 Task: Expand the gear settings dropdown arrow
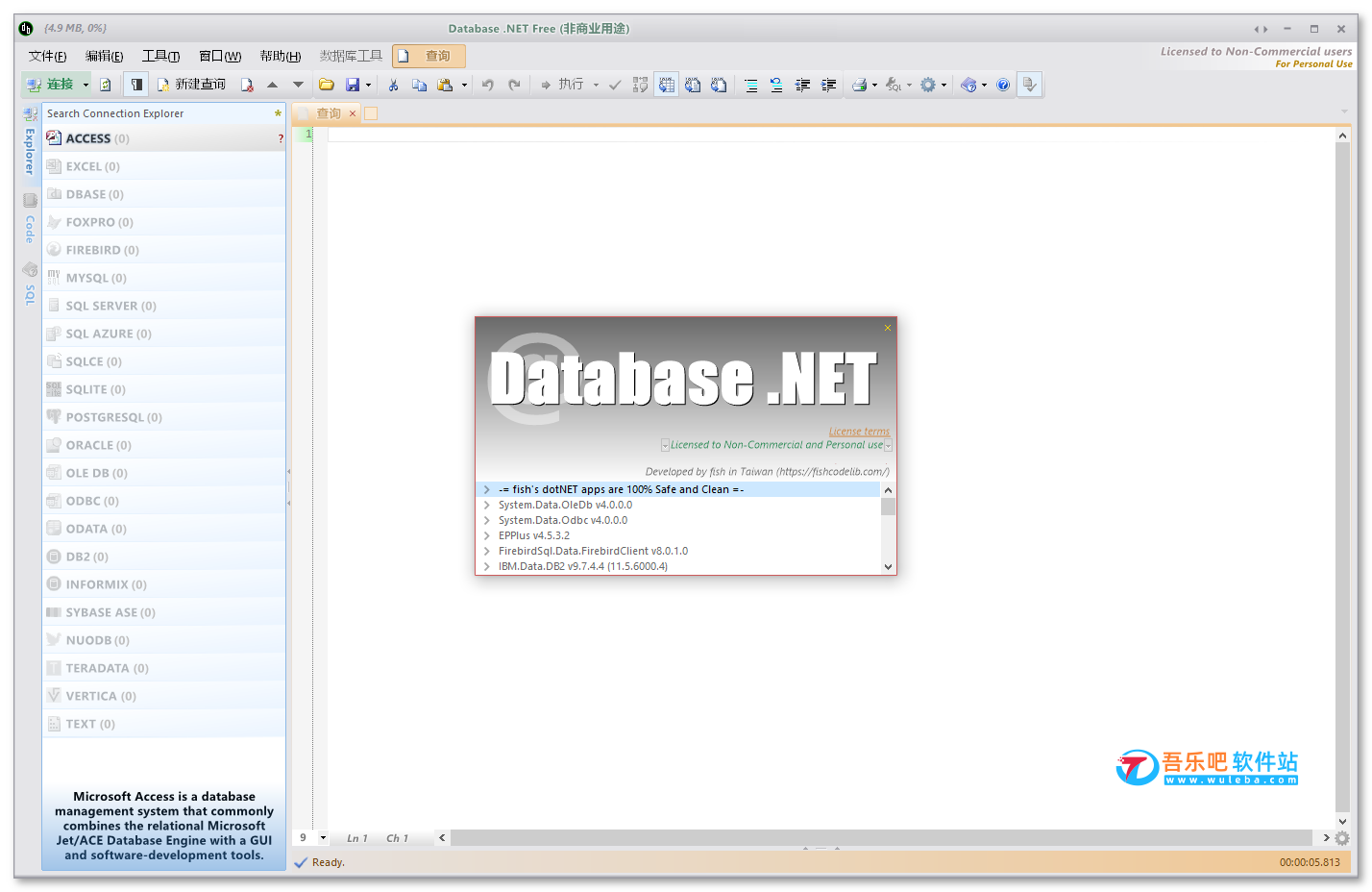point(943,85)
